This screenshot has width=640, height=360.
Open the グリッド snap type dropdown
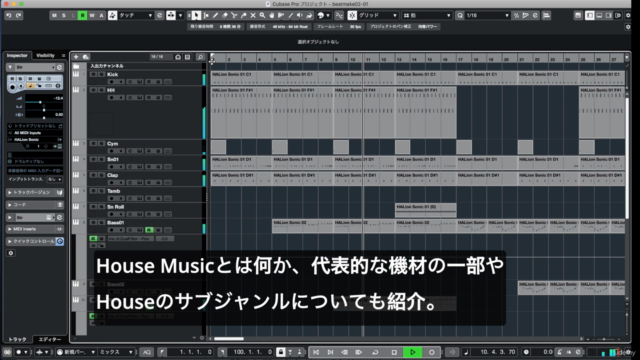(x=378, y=16)
